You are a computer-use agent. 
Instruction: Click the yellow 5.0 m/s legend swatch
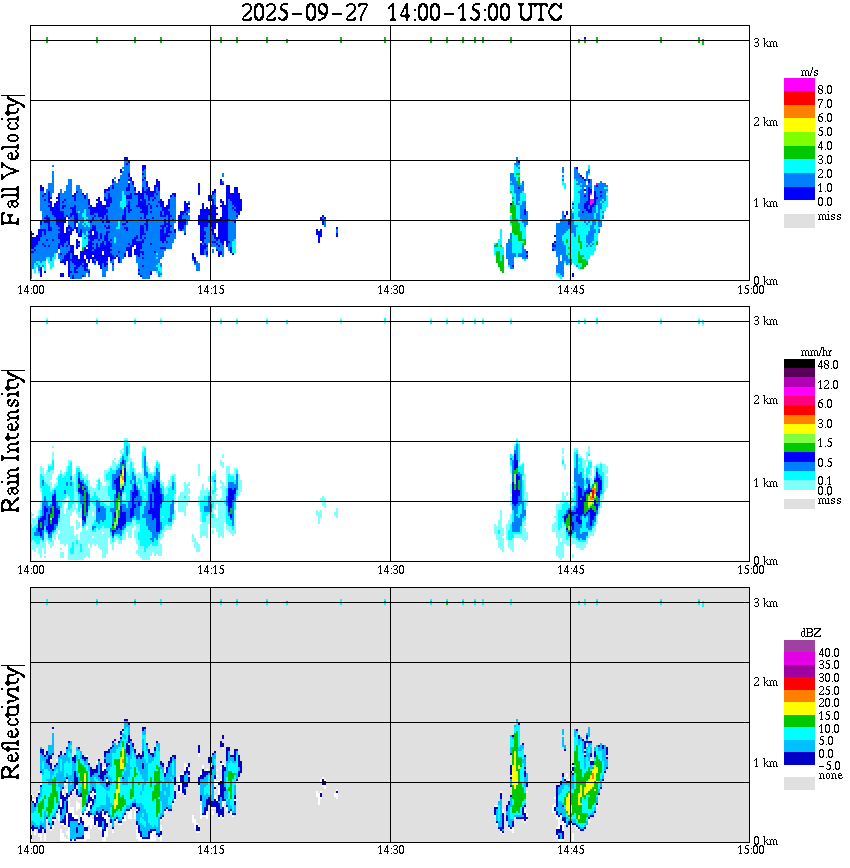coord(799,125)
